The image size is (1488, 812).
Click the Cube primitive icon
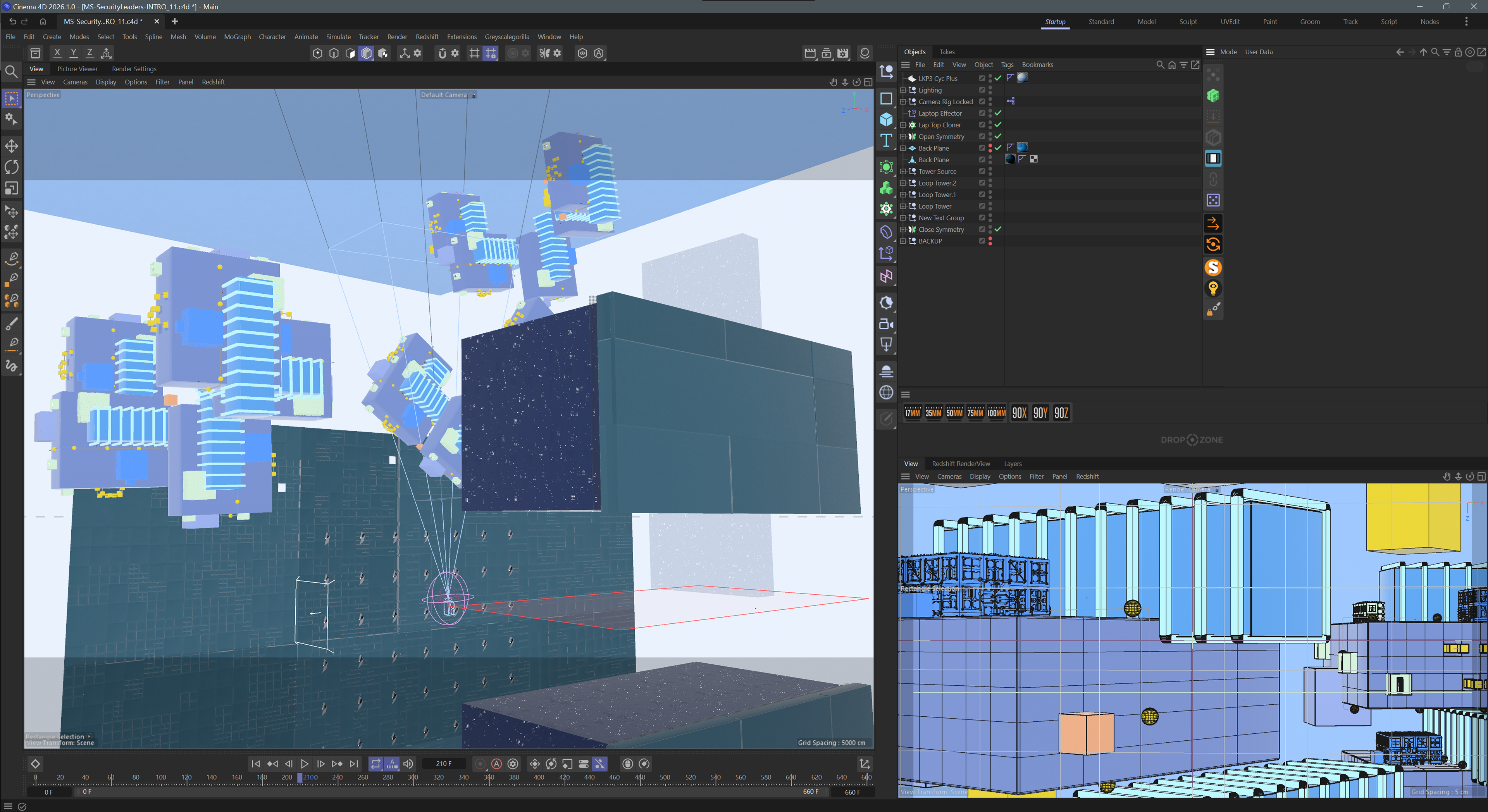pyautogui.click(x=886, y=120)
